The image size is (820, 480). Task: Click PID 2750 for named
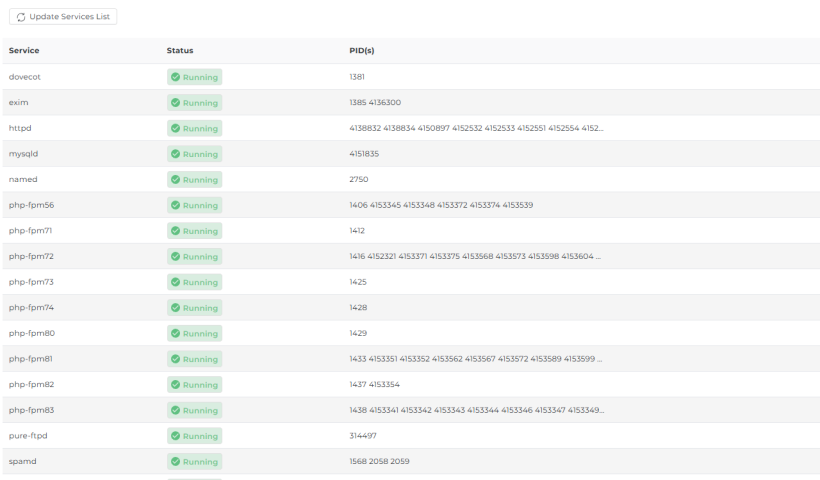point(359,179)
